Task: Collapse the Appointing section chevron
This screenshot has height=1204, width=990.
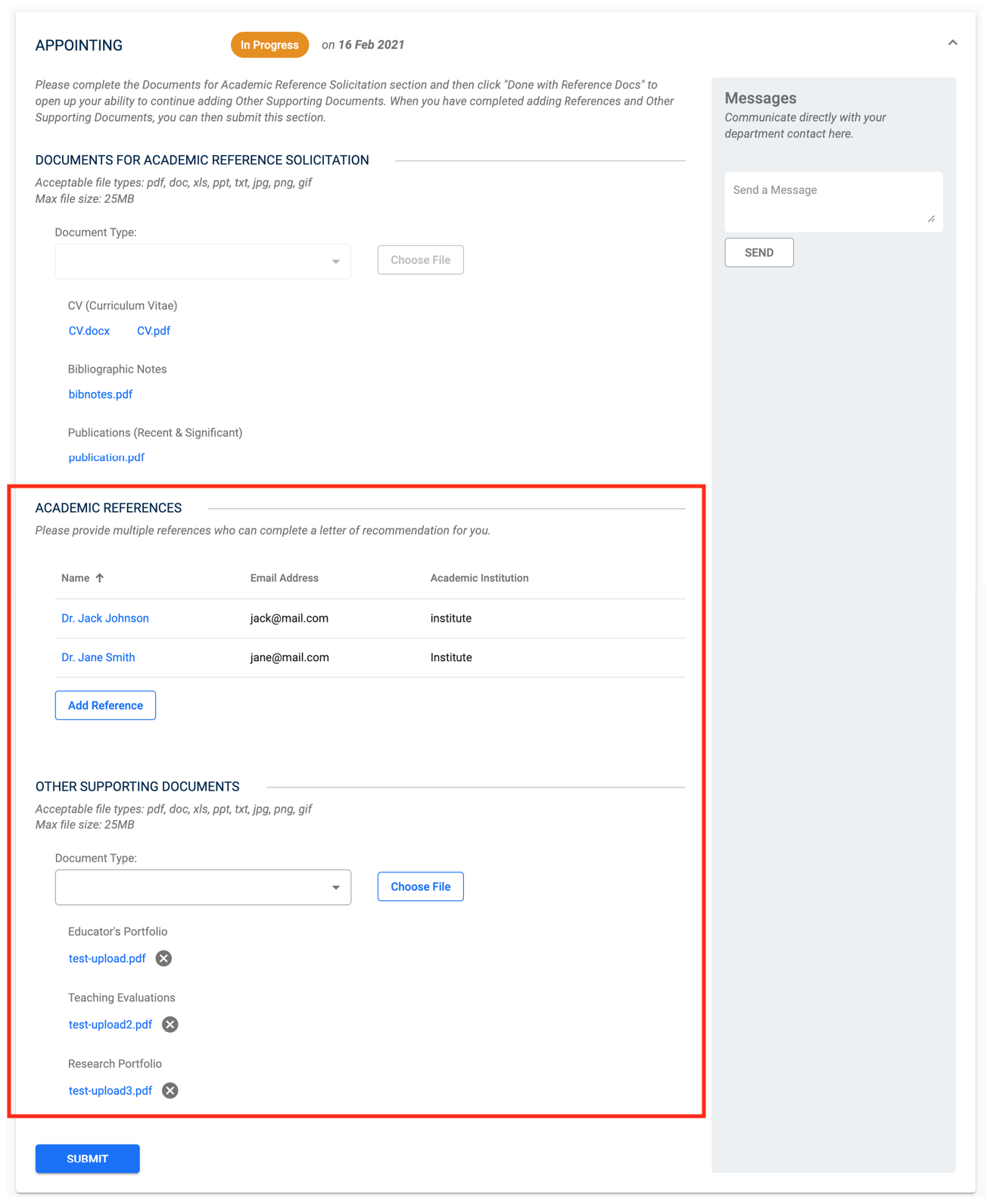Action: tap(953, 43)
